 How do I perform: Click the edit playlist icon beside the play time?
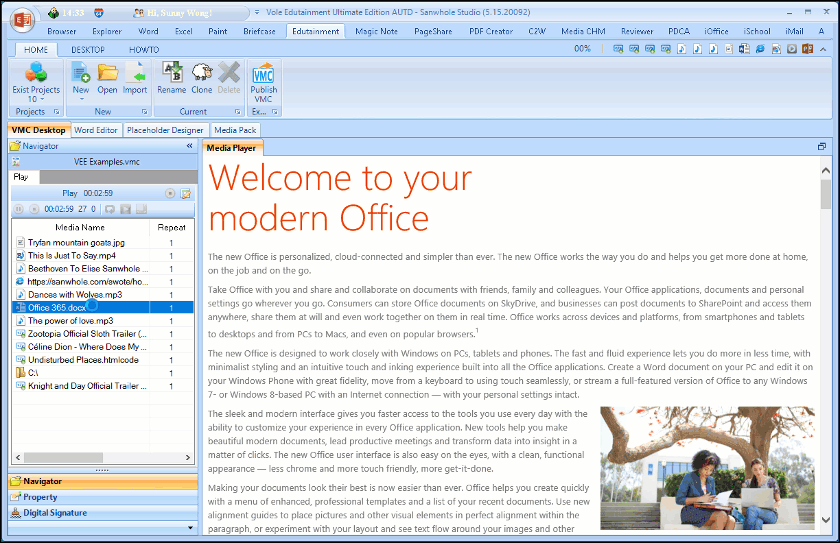click(x=185, y=193)
